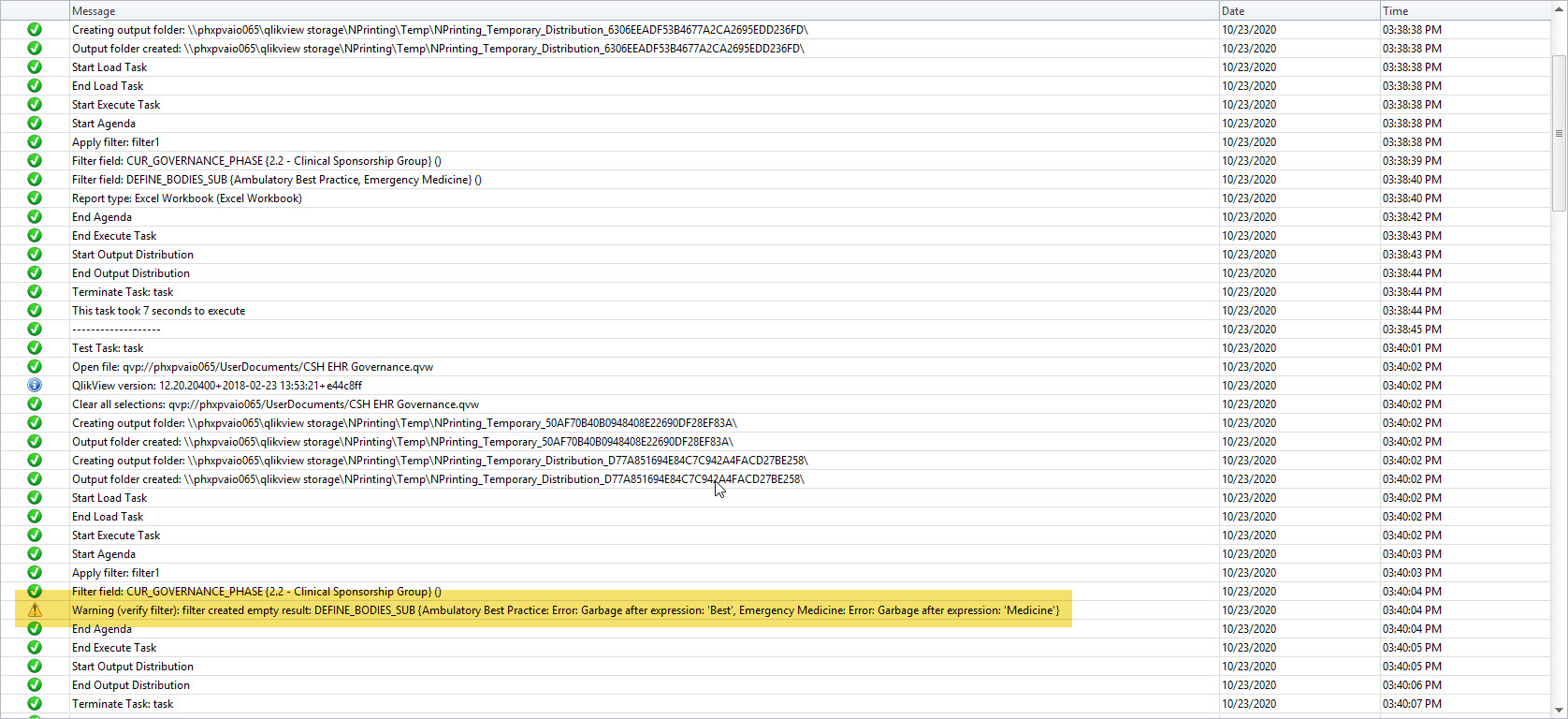
Task: Sort the log by the Message column header
Action: pyautogui.click(x=645, y=10)
